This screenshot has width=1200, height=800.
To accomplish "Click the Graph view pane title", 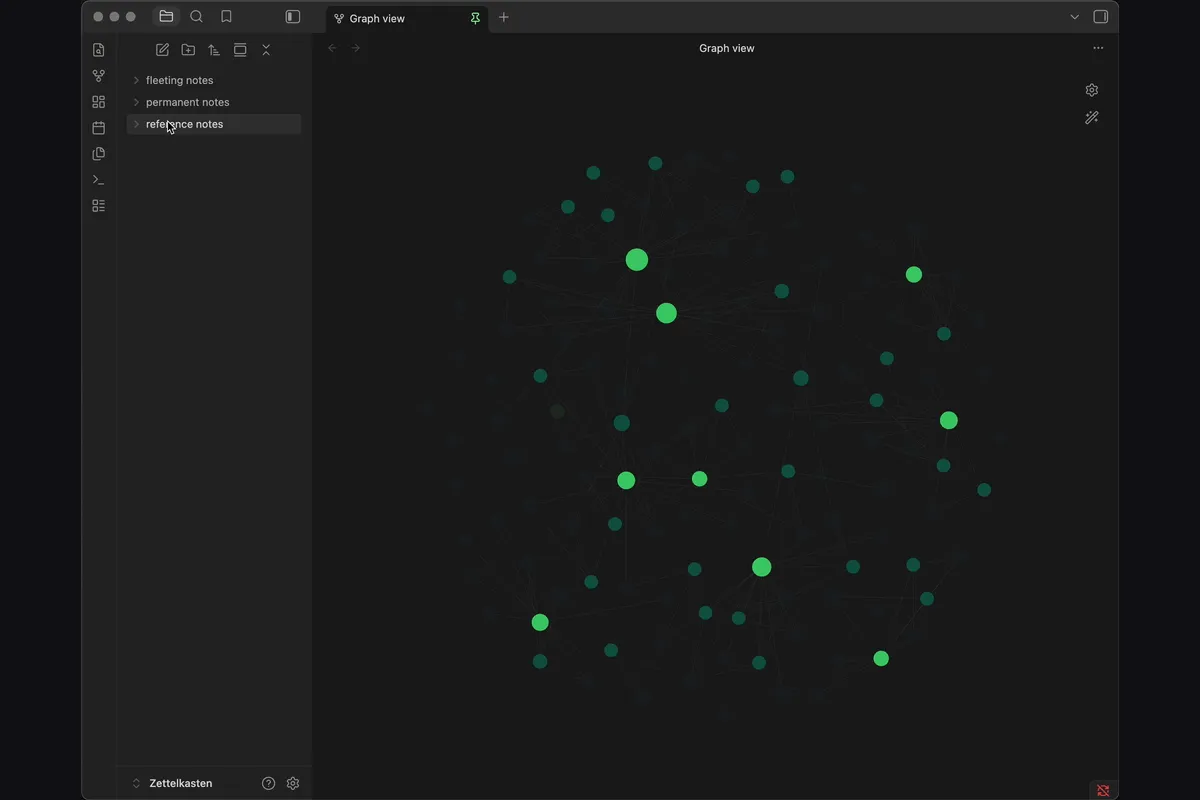I will [727, 48].
